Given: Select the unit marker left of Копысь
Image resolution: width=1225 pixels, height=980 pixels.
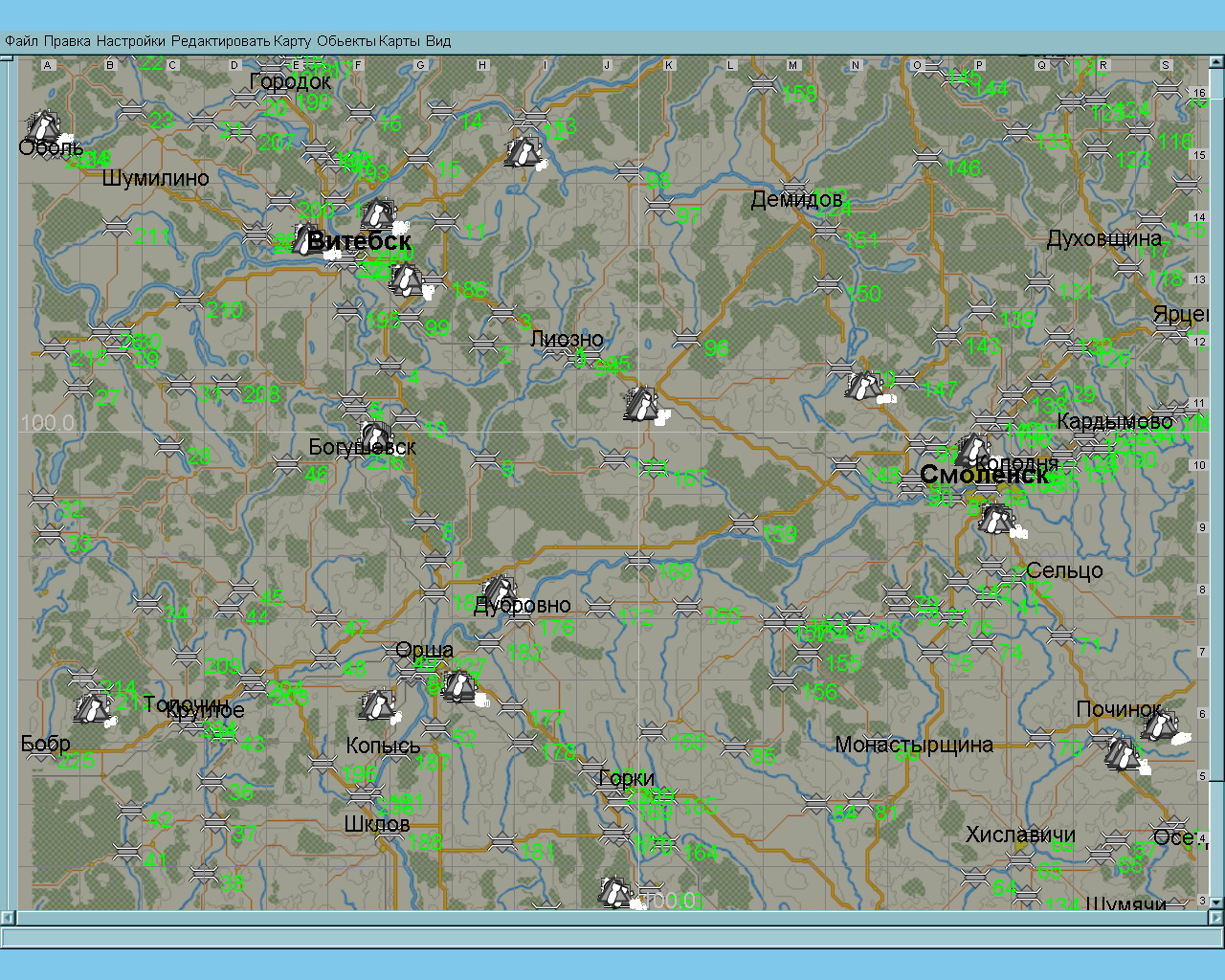Looking at the screenshot, I should (379, 706).
